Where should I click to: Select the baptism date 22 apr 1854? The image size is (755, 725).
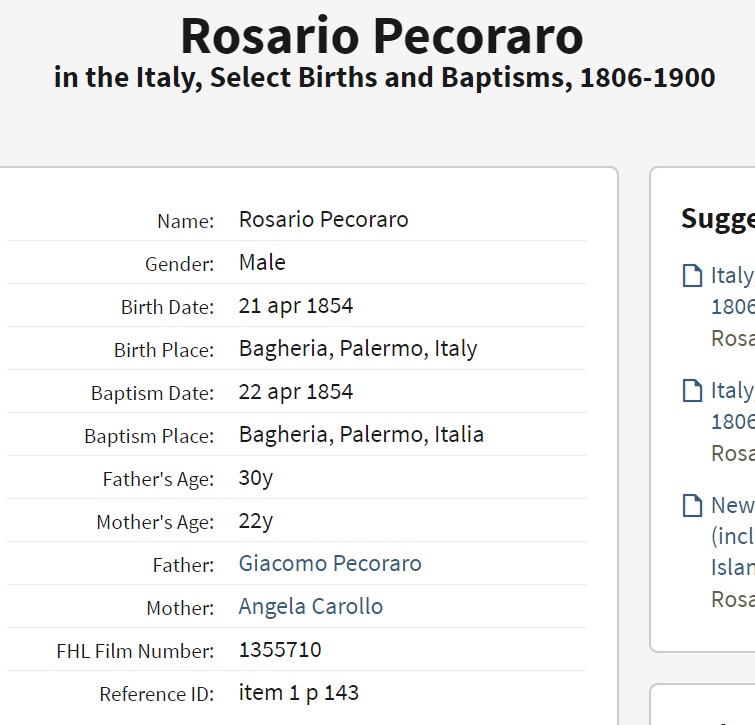[295, 392]
